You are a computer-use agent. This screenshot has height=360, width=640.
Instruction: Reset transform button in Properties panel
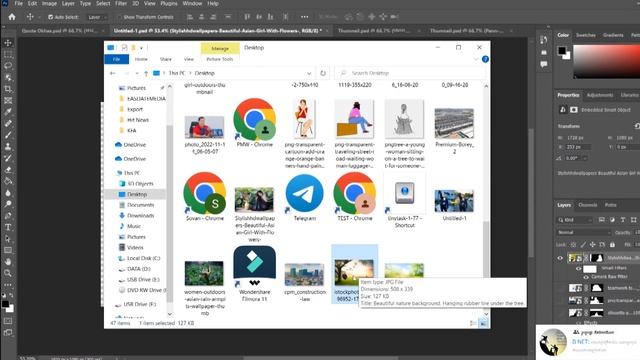[x=636, y=126]
